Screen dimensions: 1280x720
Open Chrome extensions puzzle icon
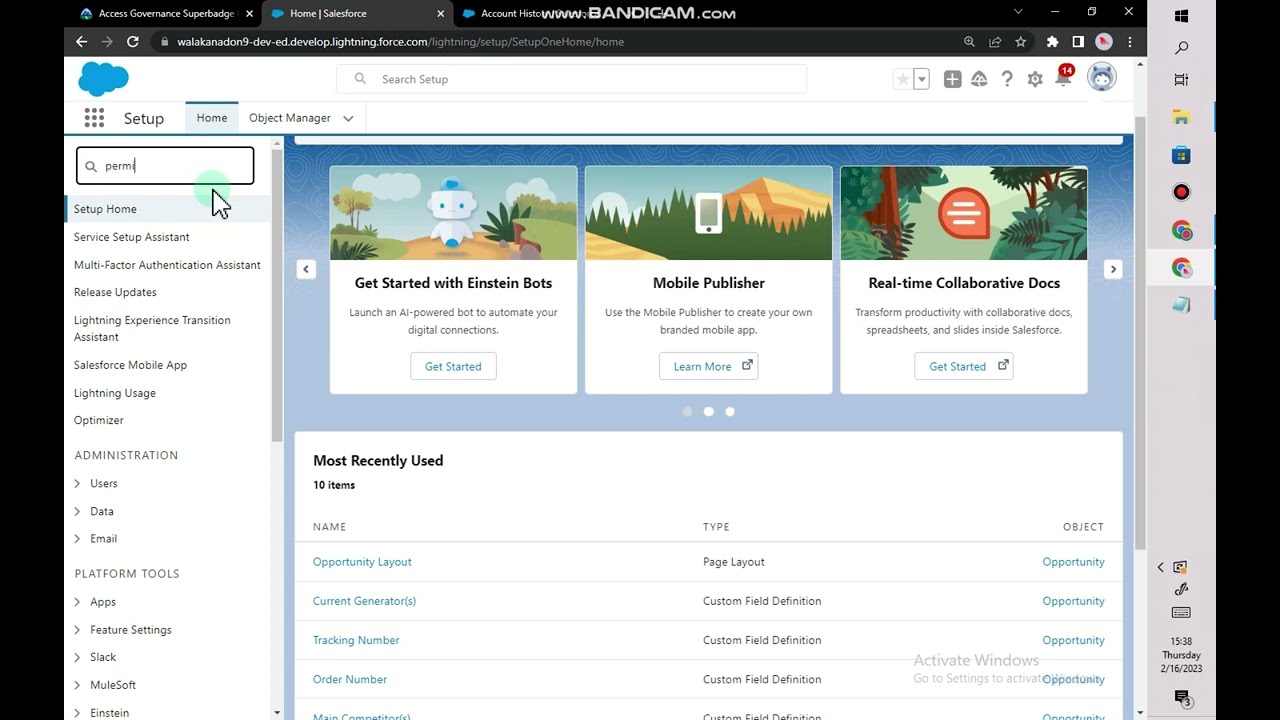click(x=1052, y=42)
